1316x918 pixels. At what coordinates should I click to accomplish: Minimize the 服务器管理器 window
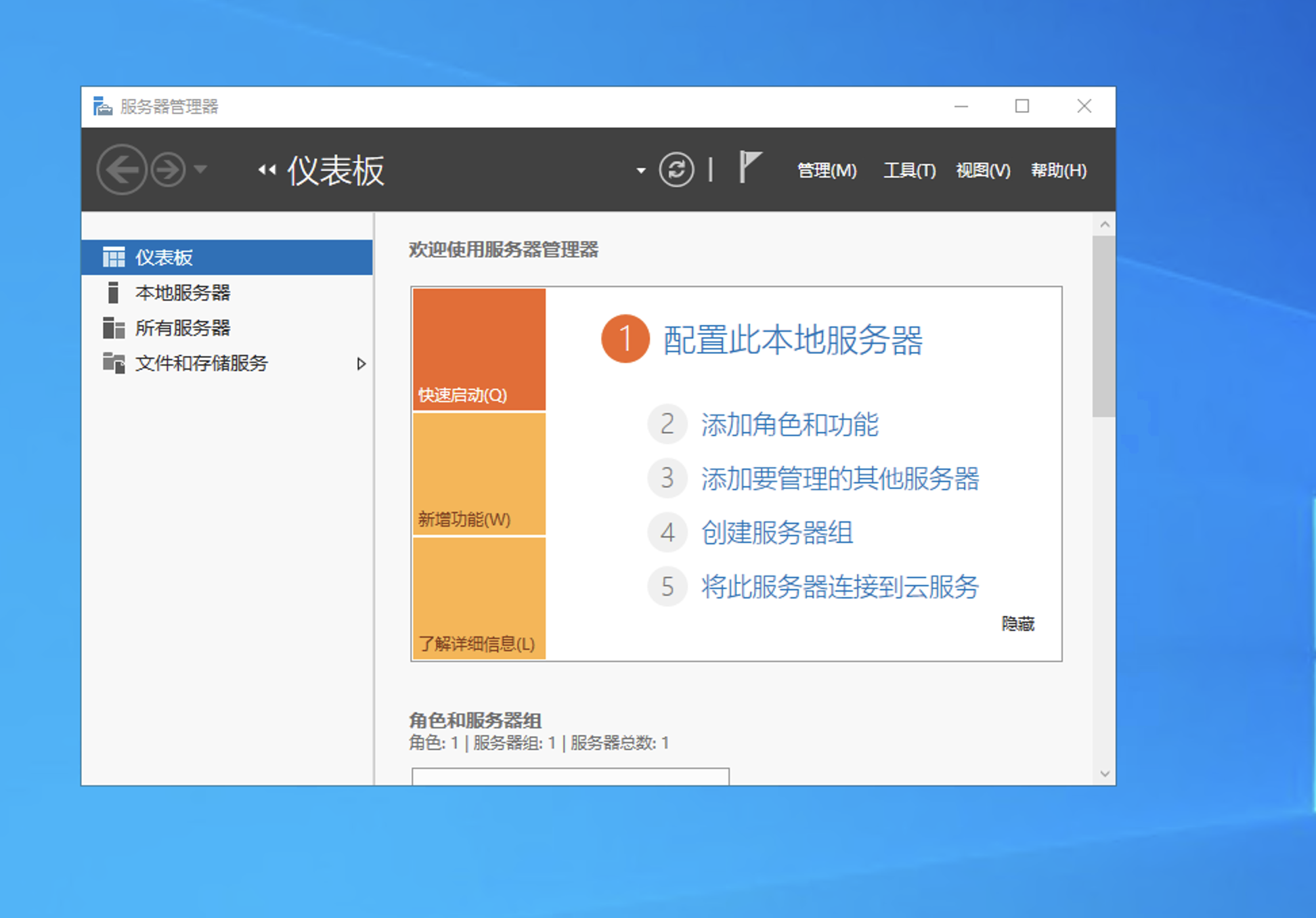click(961, 106)
